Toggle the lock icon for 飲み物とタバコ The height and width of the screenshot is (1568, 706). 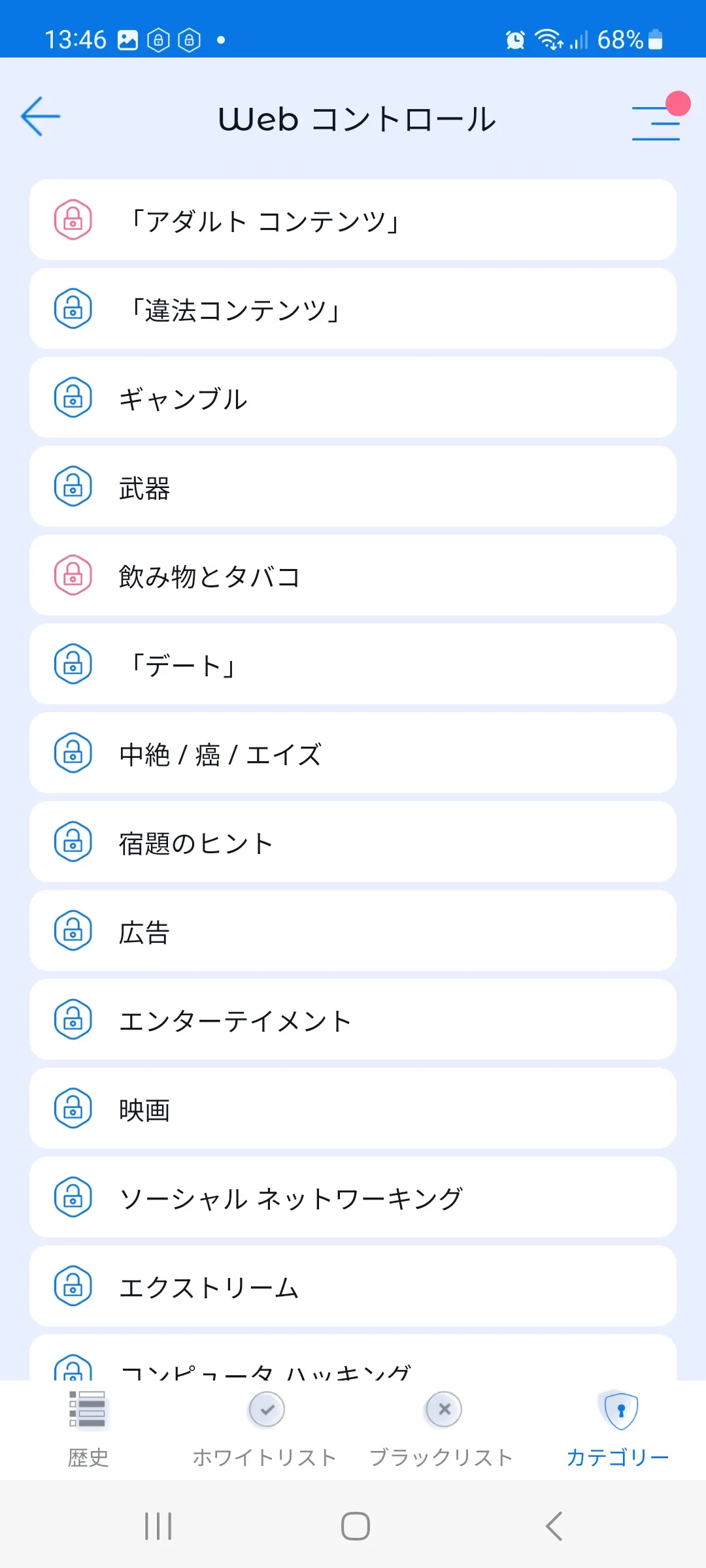click(73, 575)
